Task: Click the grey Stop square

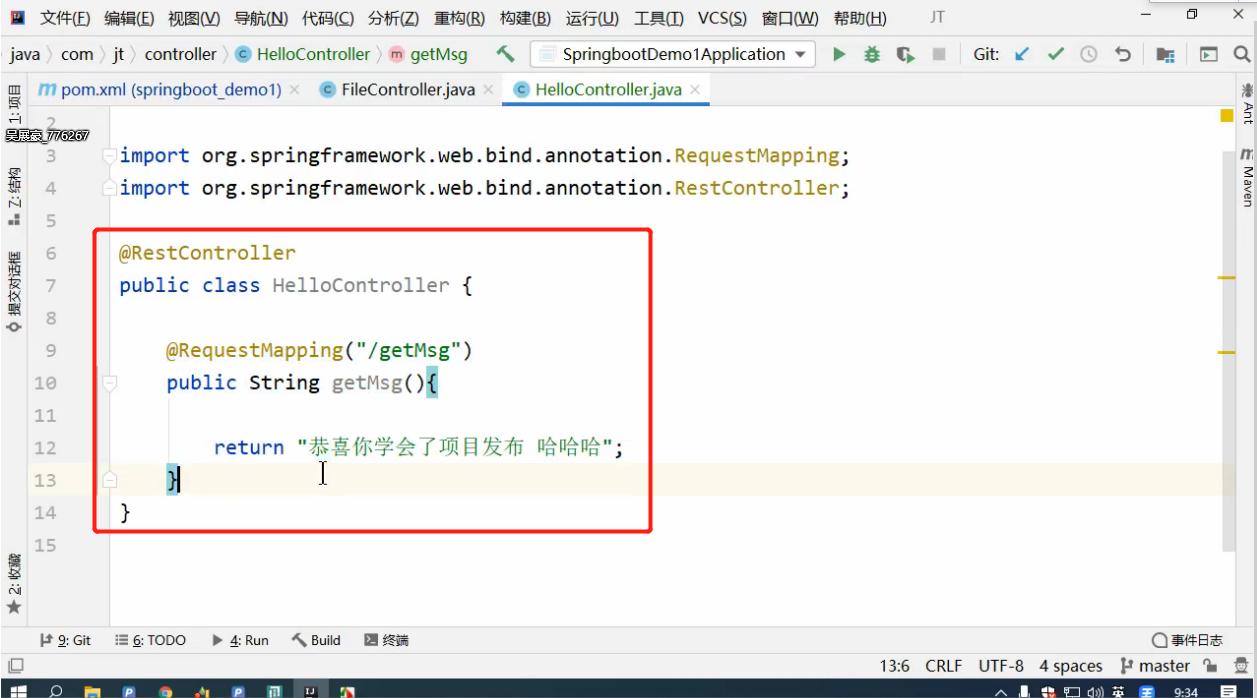Action: pyautogui.click(x=939, y=54)
